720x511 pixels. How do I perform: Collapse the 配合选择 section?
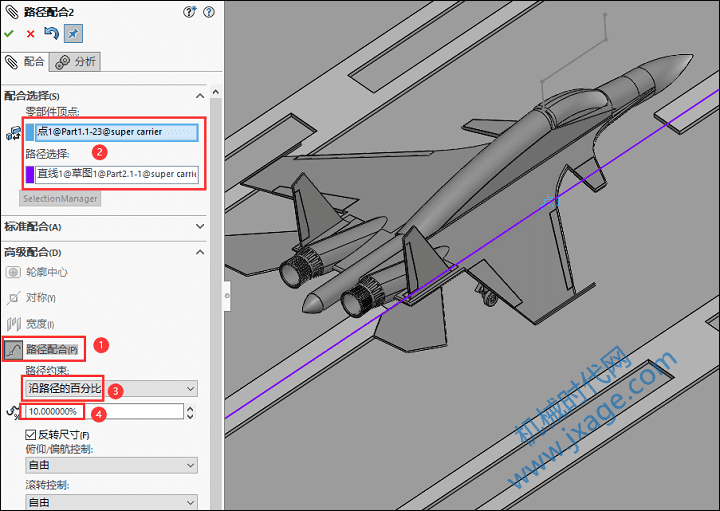click(x=200, y=96)
